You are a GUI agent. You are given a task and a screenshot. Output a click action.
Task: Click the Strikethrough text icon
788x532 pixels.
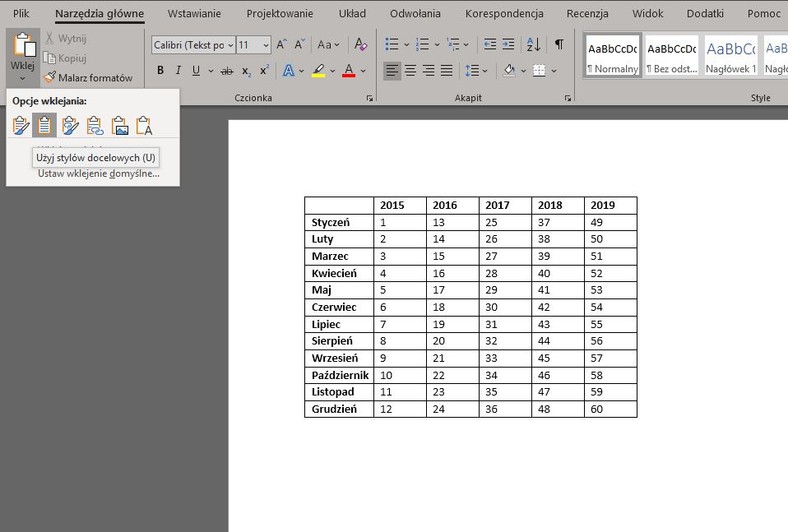pyautogui.click(x=226, y=71)
